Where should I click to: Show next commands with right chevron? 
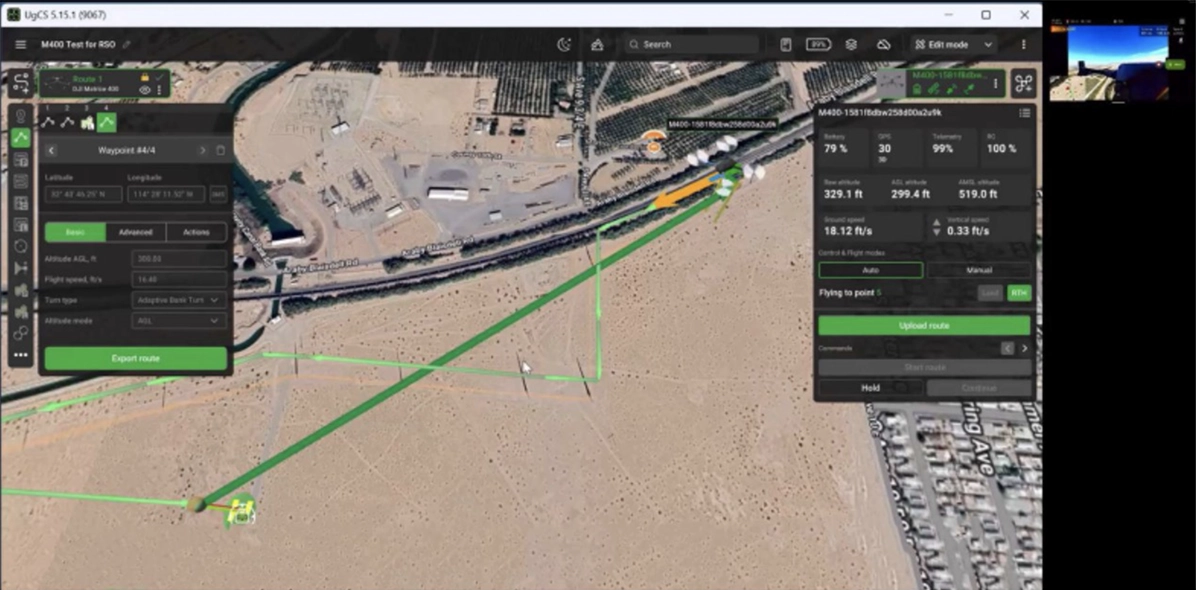[1024, 348]
